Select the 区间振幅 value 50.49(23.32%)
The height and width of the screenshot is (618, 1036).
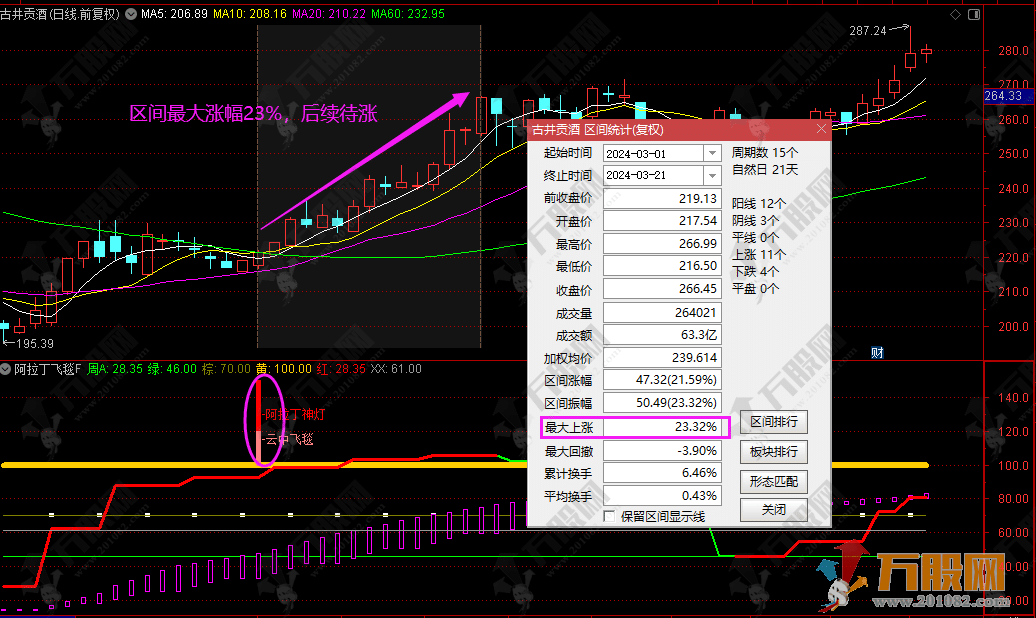(x=662, y=403)
